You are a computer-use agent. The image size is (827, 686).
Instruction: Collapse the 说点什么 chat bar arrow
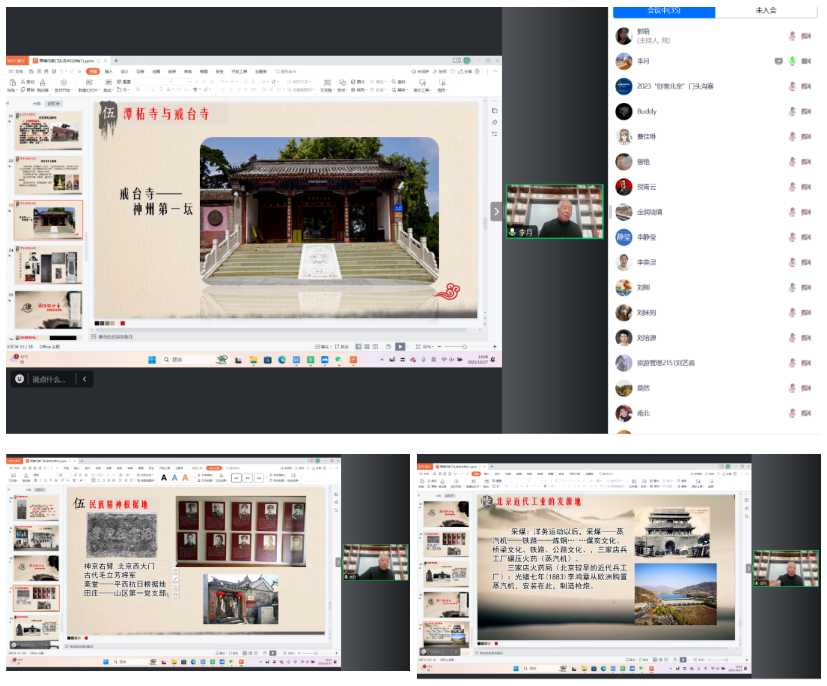click(x=85, y=379)
